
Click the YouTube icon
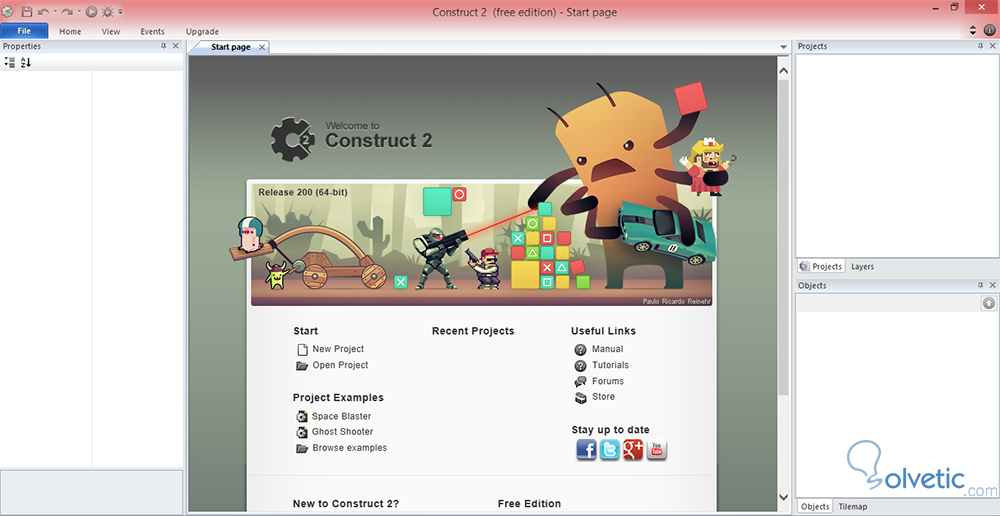(x=656, y=450)
